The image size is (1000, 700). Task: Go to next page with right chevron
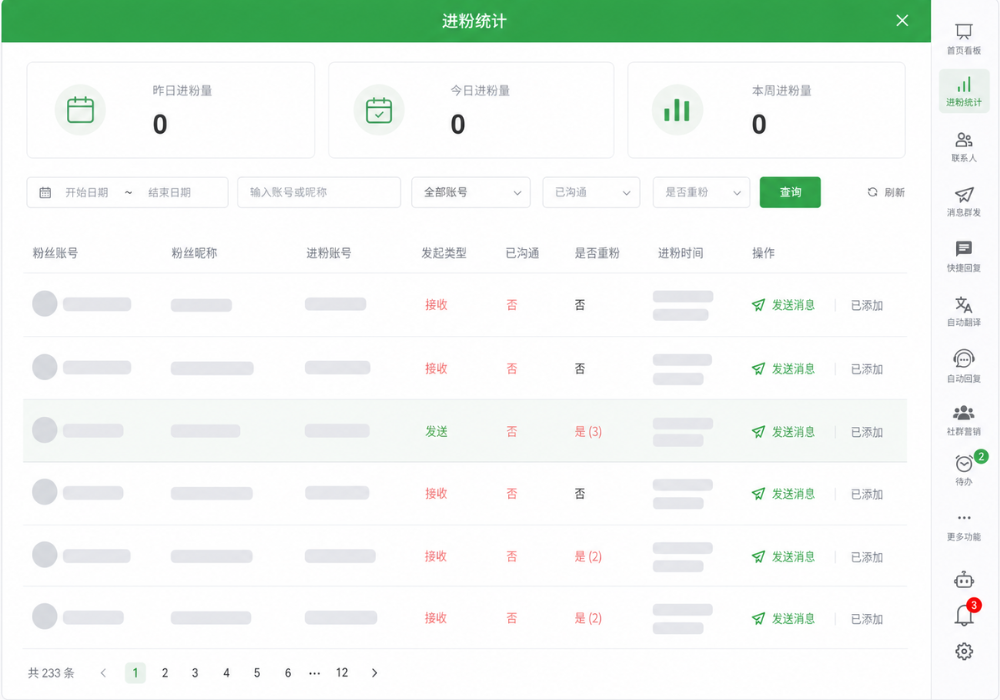pyautogui.click(x=374, y=673)
